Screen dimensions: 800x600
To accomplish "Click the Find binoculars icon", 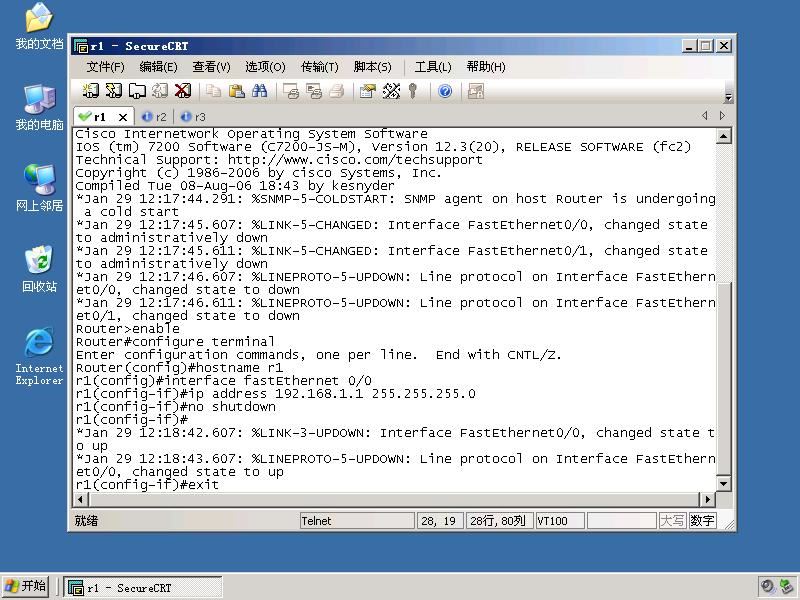I will tap(259, 91).
